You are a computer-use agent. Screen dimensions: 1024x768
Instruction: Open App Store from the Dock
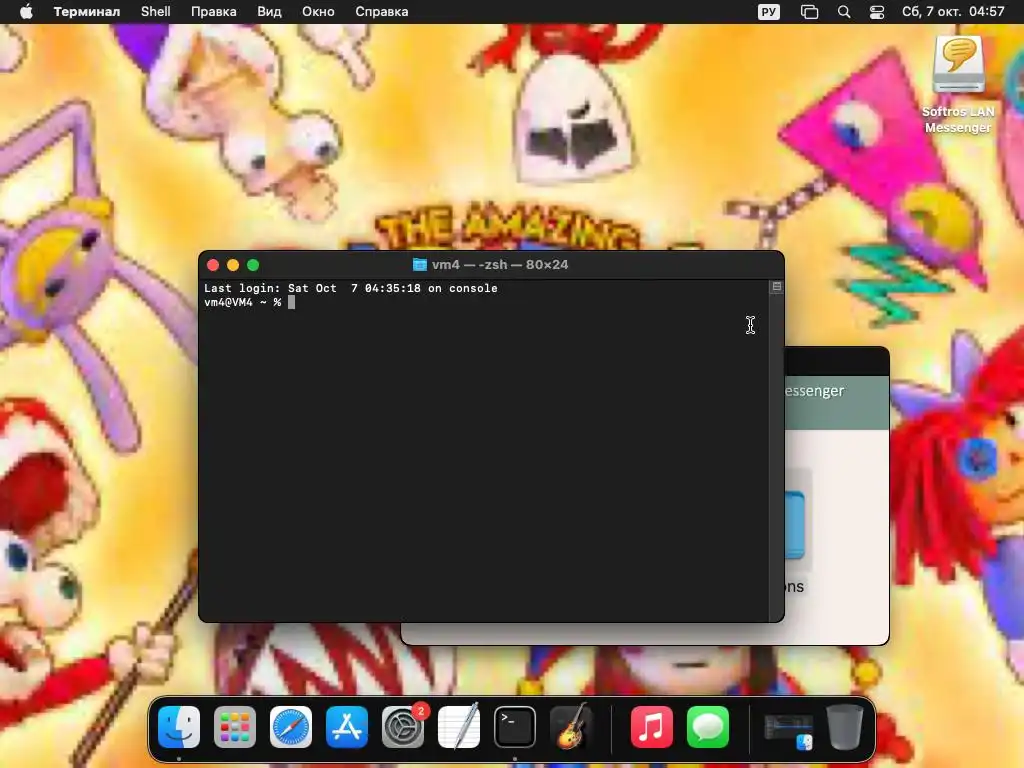[x=347, y=727]
